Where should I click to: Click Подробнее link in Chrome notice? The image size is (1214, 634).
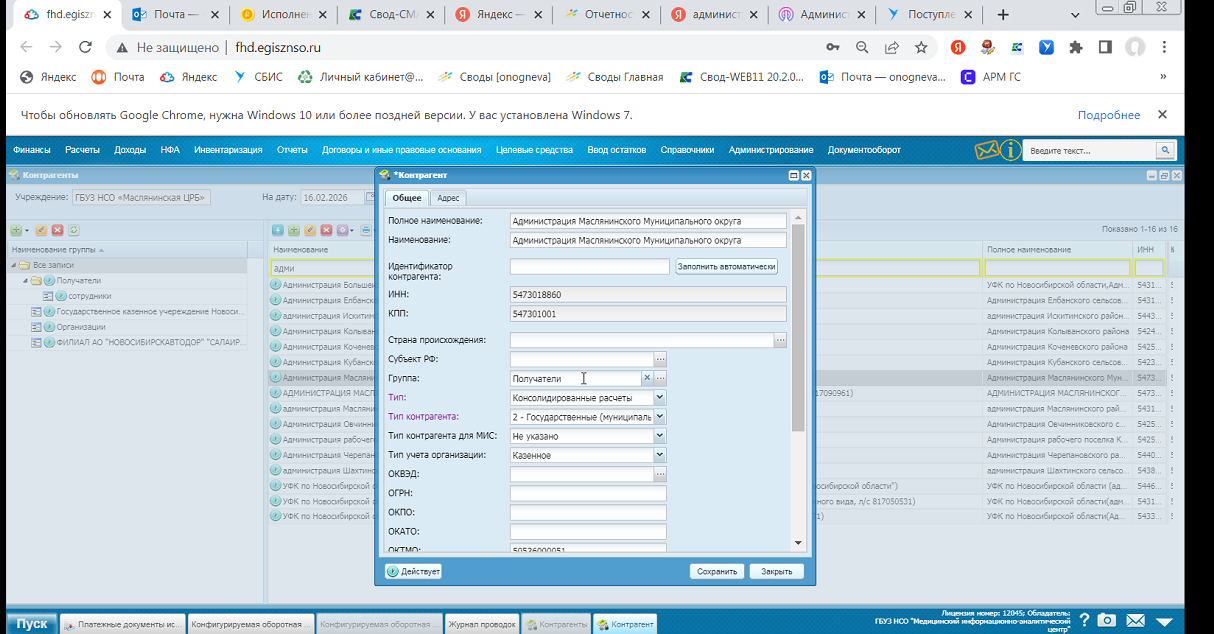(1109, 115)
